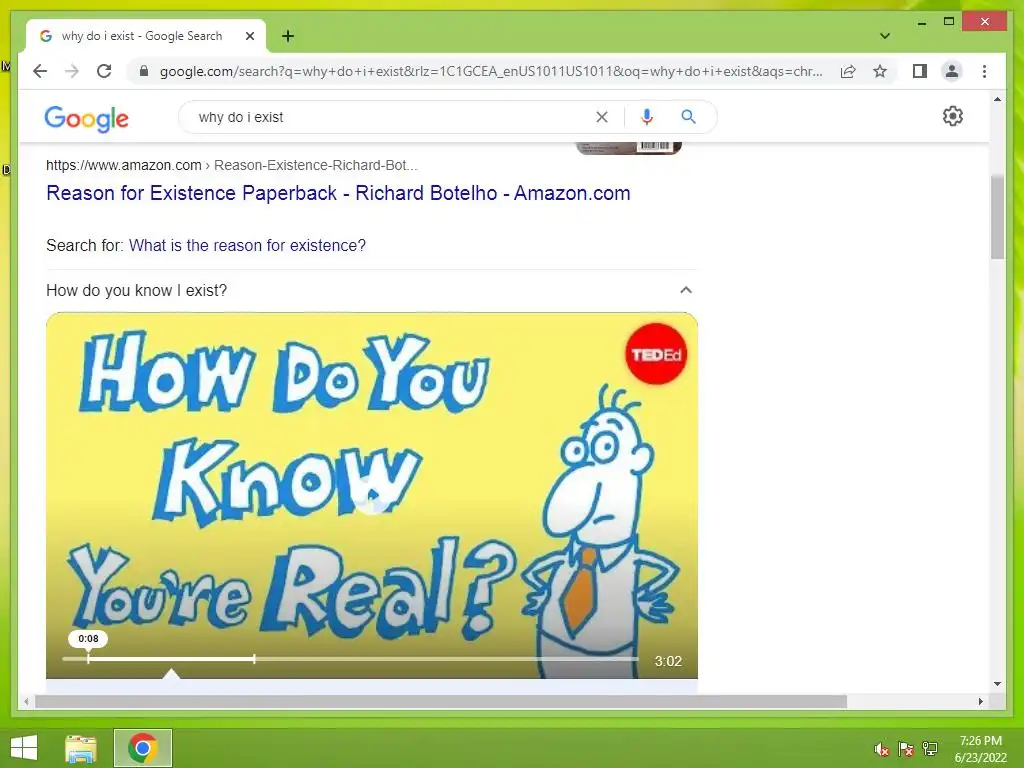Clear the search box text
This screenshot has height=768, width=1024.
click(601, 117)
